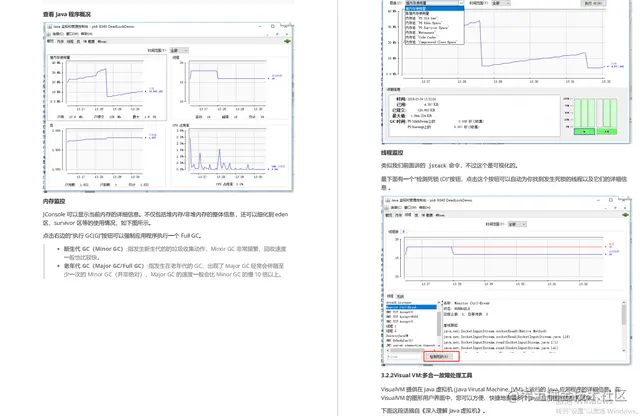This screenshot has width=640, height=416.
Task: Choose Code Cache memory pool option
Action: 434,37
